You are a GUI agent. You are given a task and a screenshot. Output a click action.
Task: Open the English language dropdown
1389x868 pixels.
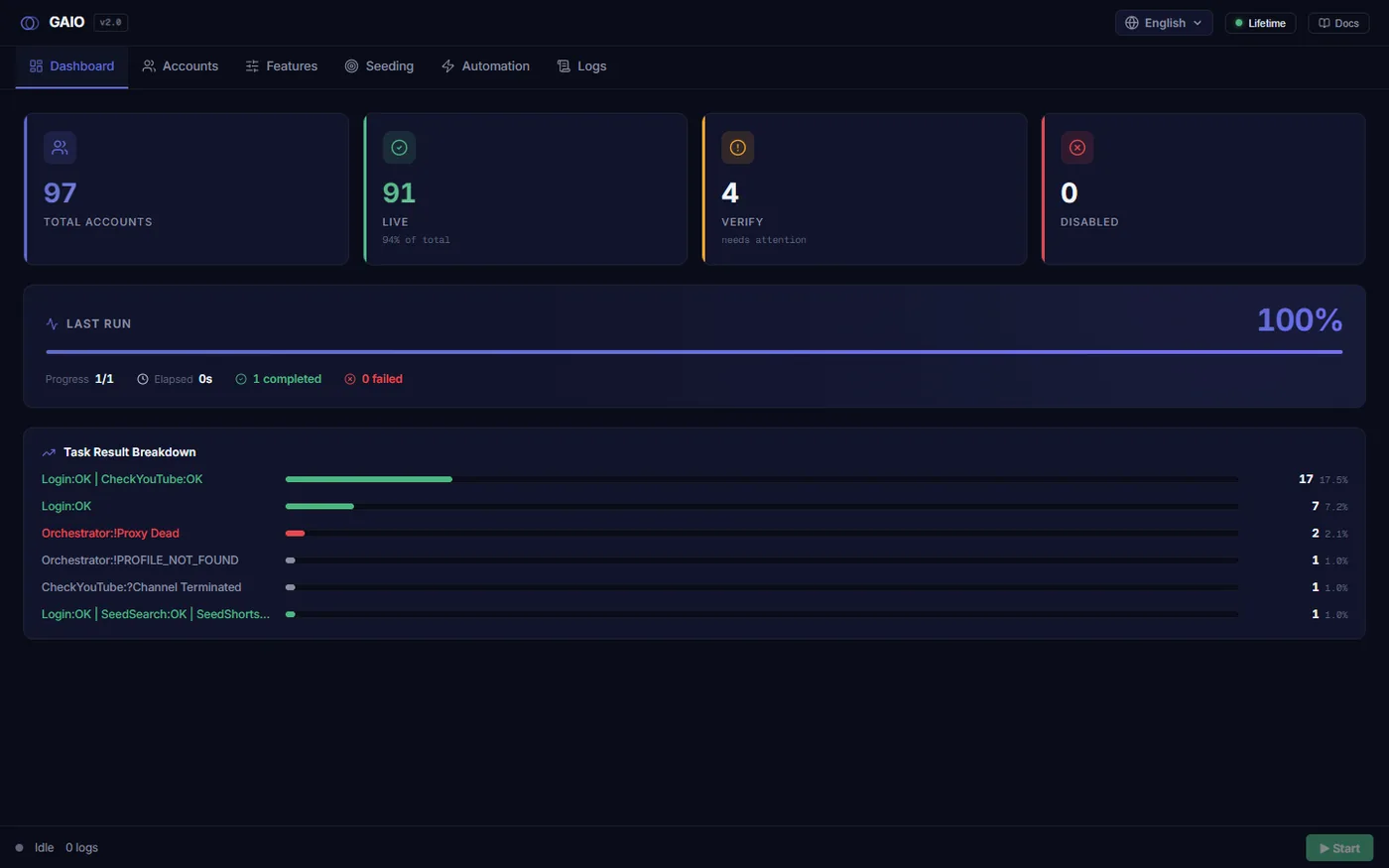1164,23
